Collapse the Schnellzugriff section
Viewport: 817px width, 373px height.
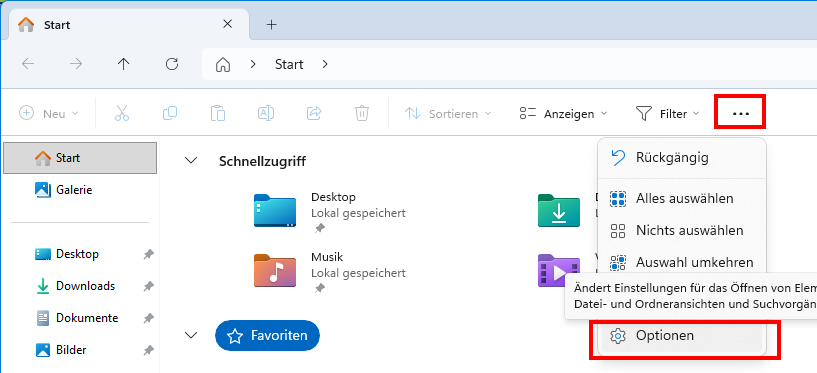(192, 160)
